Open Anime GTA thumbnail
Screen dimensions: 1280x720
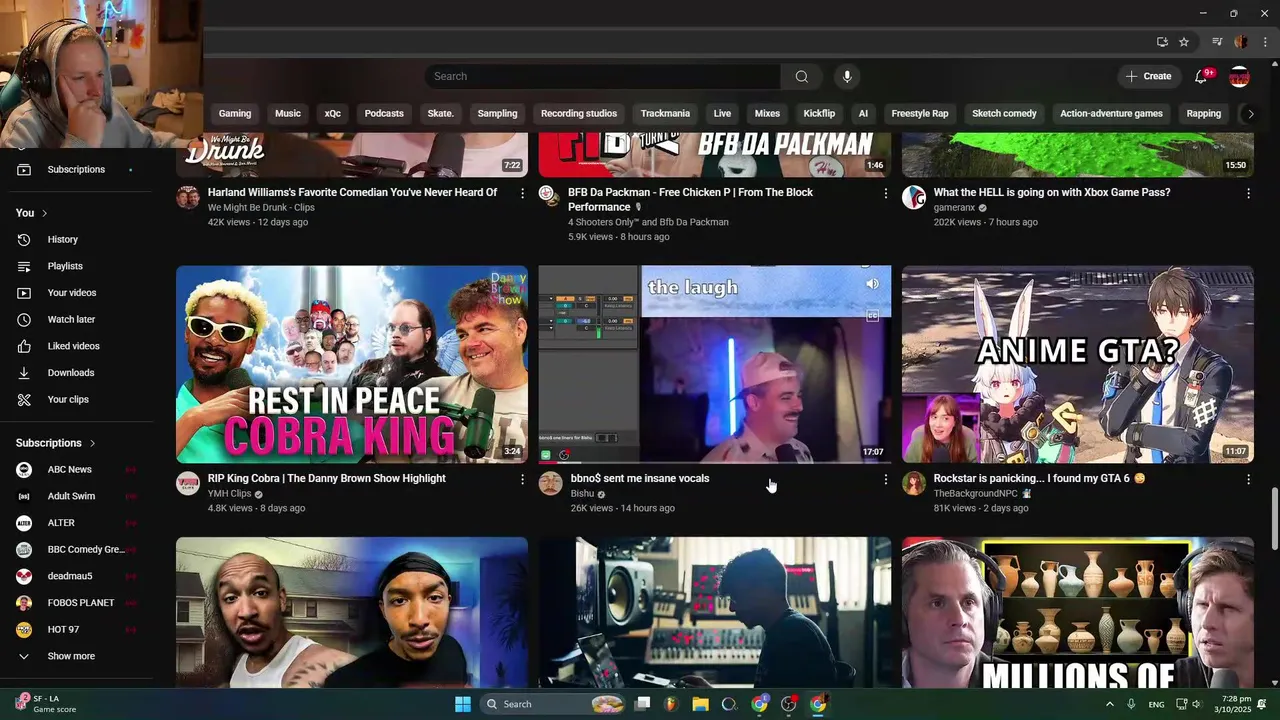pos(1077,364)
